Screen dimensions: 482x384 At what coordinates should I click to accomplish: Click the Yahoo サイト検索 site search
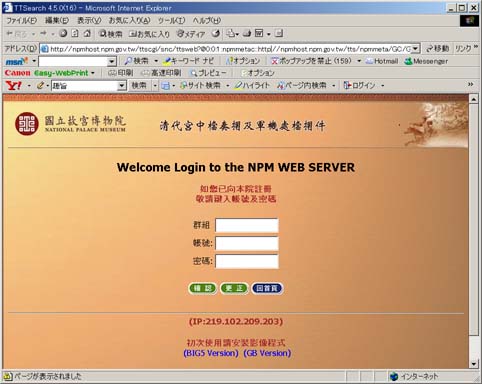[x=200, y=86]
